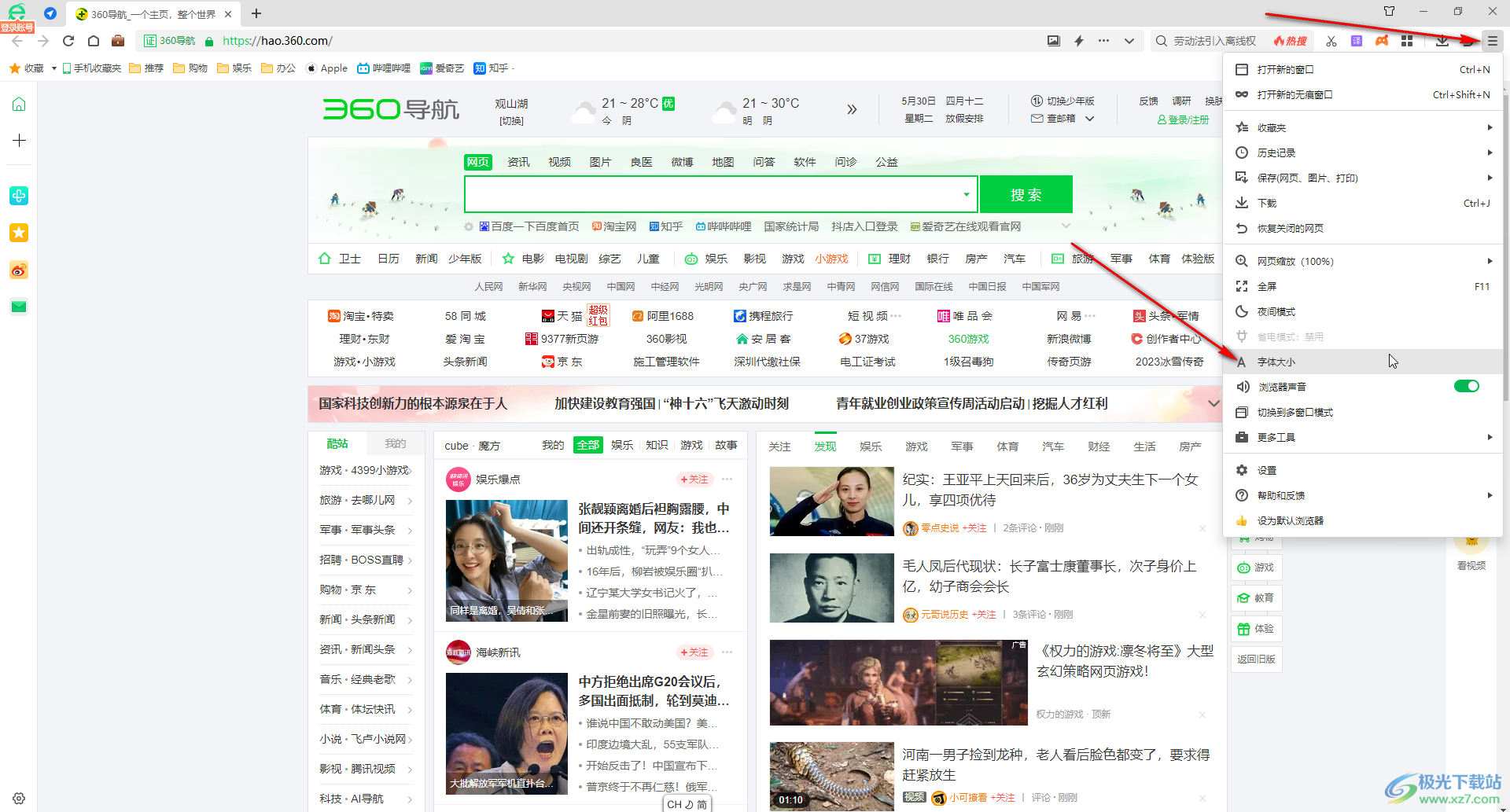This screenshot has width=1510, height=812.
Task: Open the sidebar yellow star favorites icon
Action: tap(19, 233)
